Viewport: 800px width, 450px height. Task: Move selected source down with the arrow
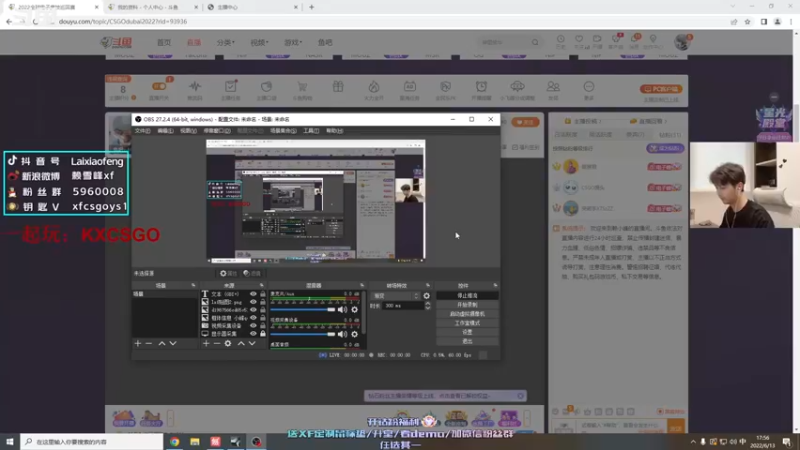[x=252, y=343]
